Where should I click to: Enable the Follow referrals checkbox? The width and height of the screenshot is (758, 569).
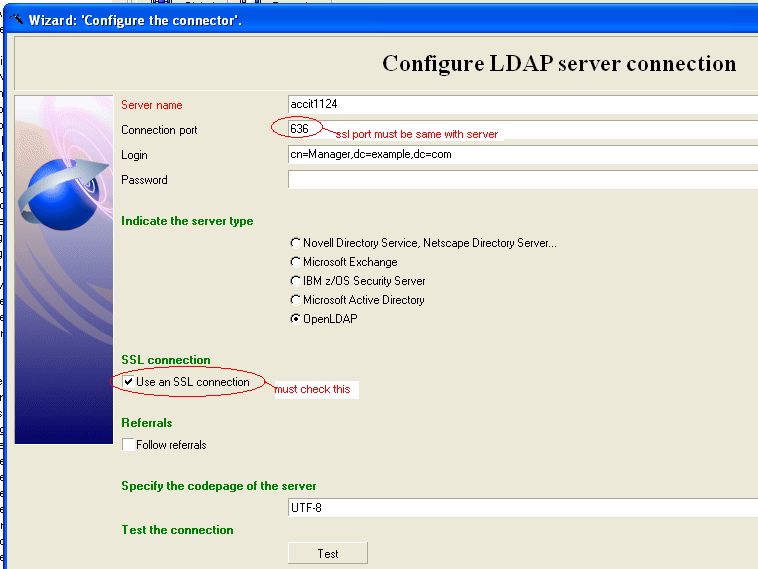pos(128,445)
